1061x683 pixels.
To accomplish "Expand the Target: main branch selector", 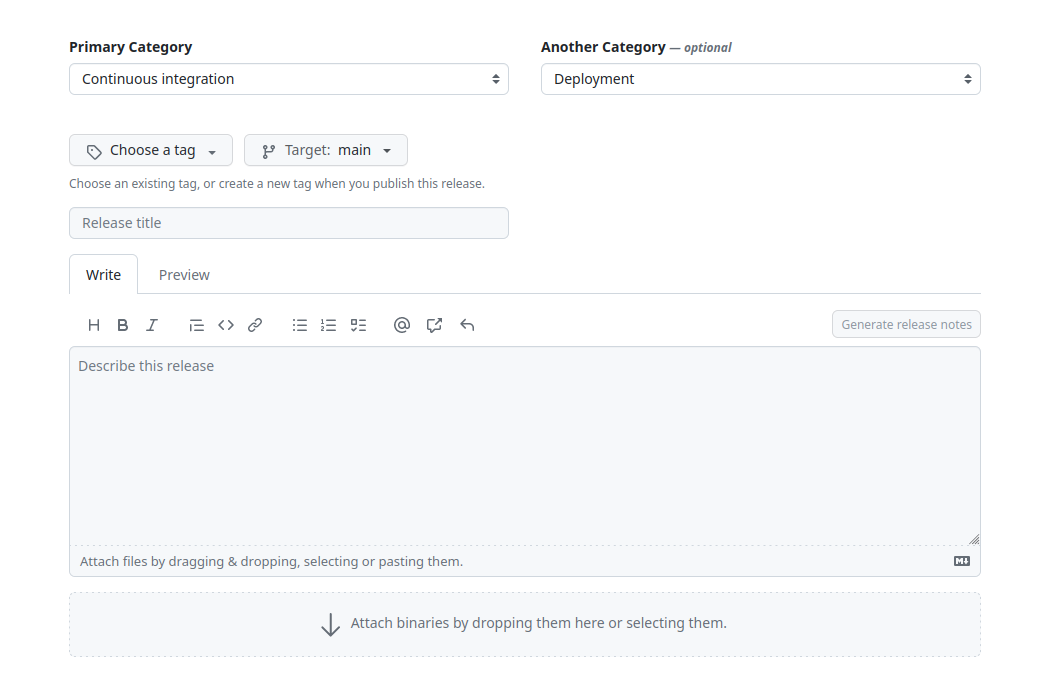I will [x=325, y=150].
